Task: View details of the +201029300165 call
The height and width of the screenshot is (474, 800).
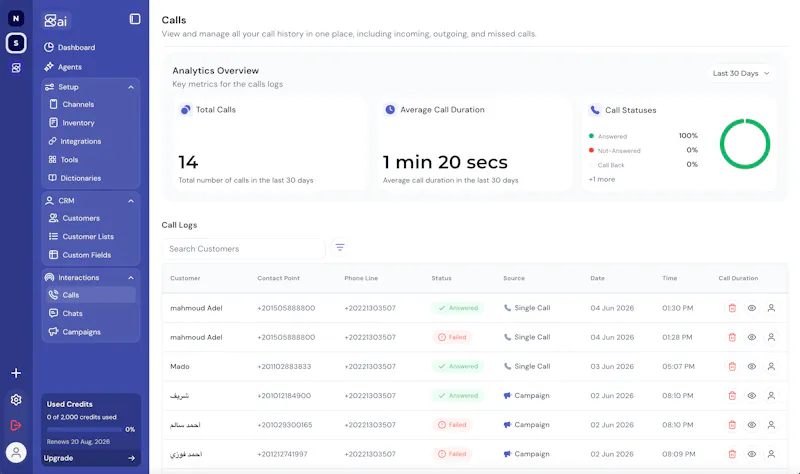Action: point(752,425)
